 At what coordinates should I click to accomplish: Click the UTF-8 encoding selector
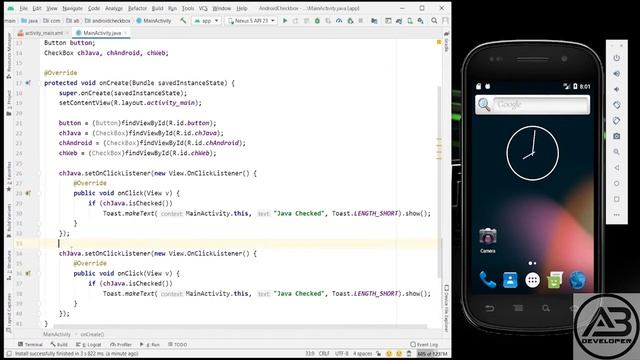[x=342, y=353]
